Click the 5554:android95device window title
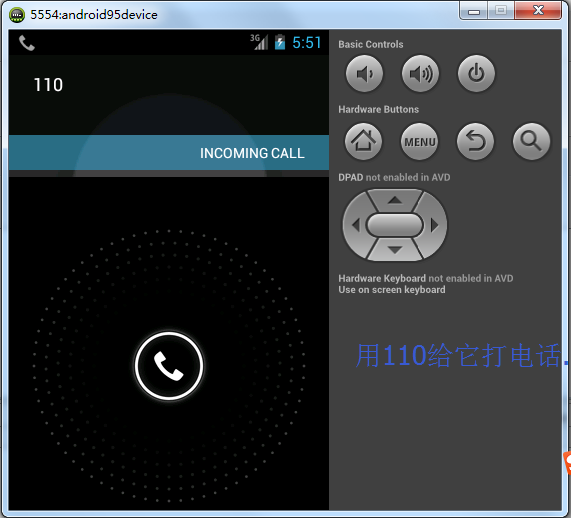 click(94, 15)
